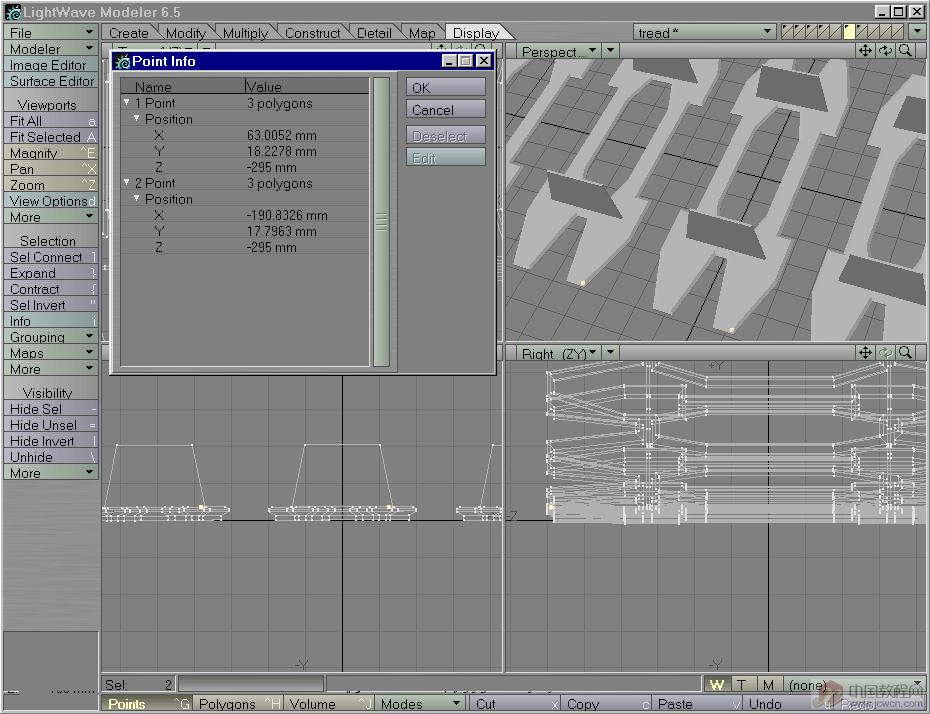Click the magnifier icon of the Perspective viewport
Screen dimensions: 930x714
(905, 51)
